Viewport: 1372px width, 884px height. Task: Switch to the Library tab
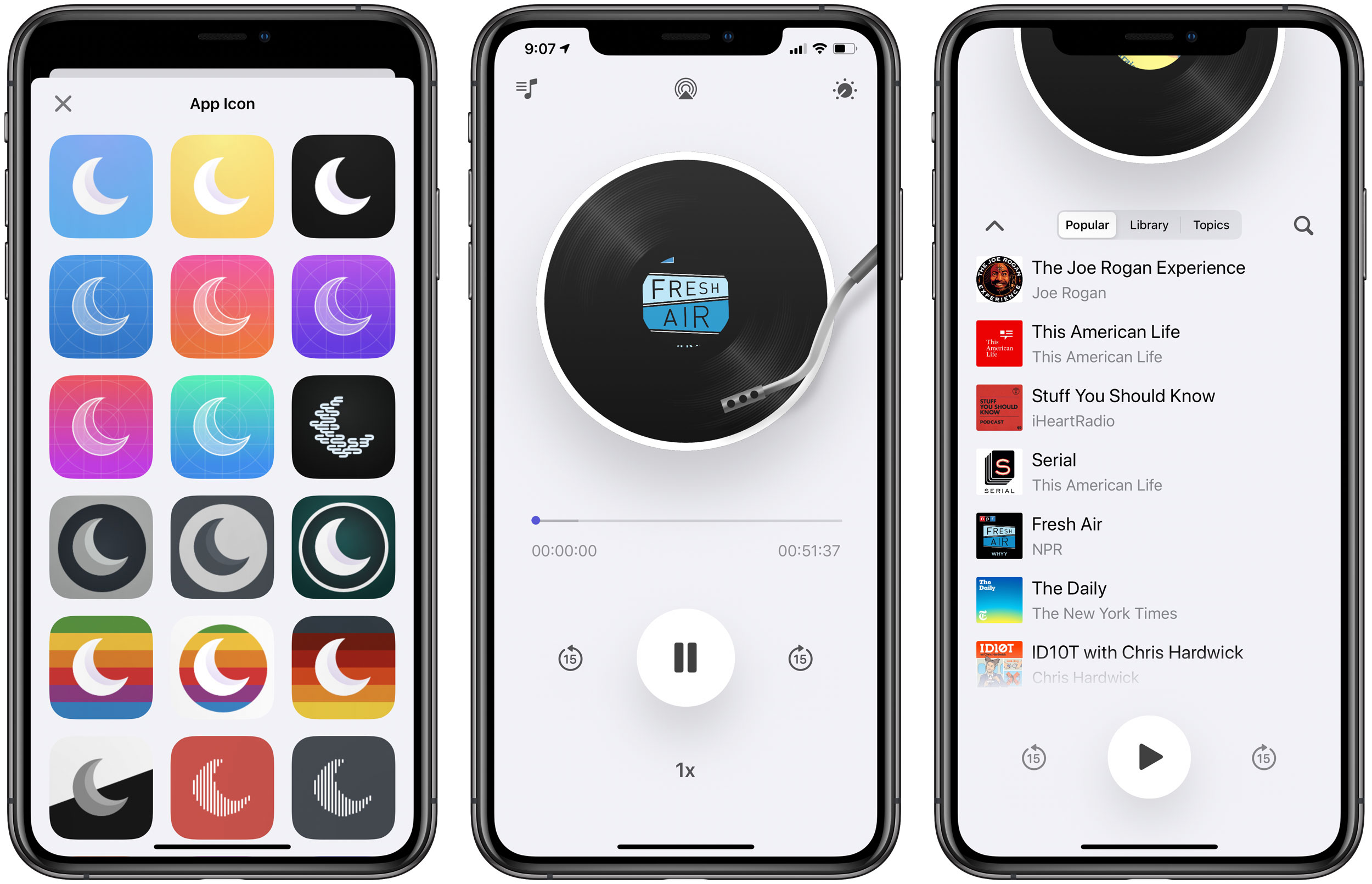tap(1149, 223)
